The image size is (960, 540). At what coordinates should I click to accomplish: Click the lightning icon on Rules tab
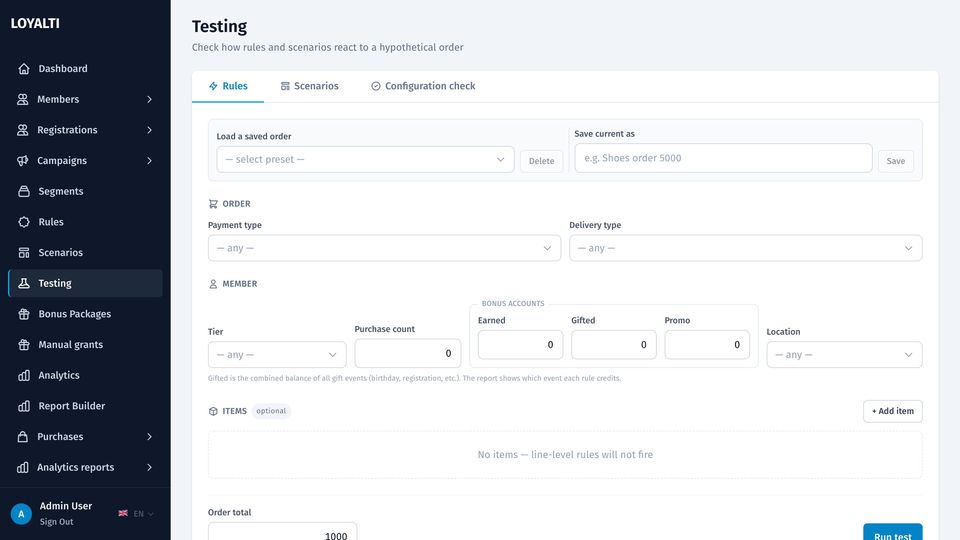213,86
